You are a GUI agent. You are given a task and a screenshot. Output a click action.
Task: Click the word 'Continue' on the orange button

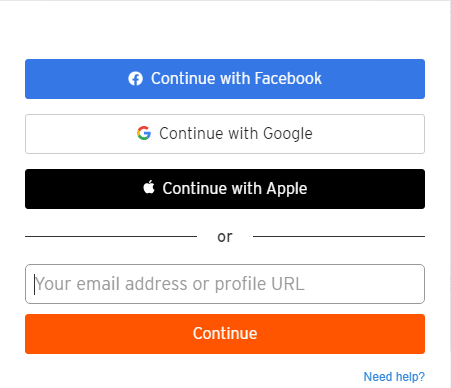pyautogui.click(x=225, y=333)
